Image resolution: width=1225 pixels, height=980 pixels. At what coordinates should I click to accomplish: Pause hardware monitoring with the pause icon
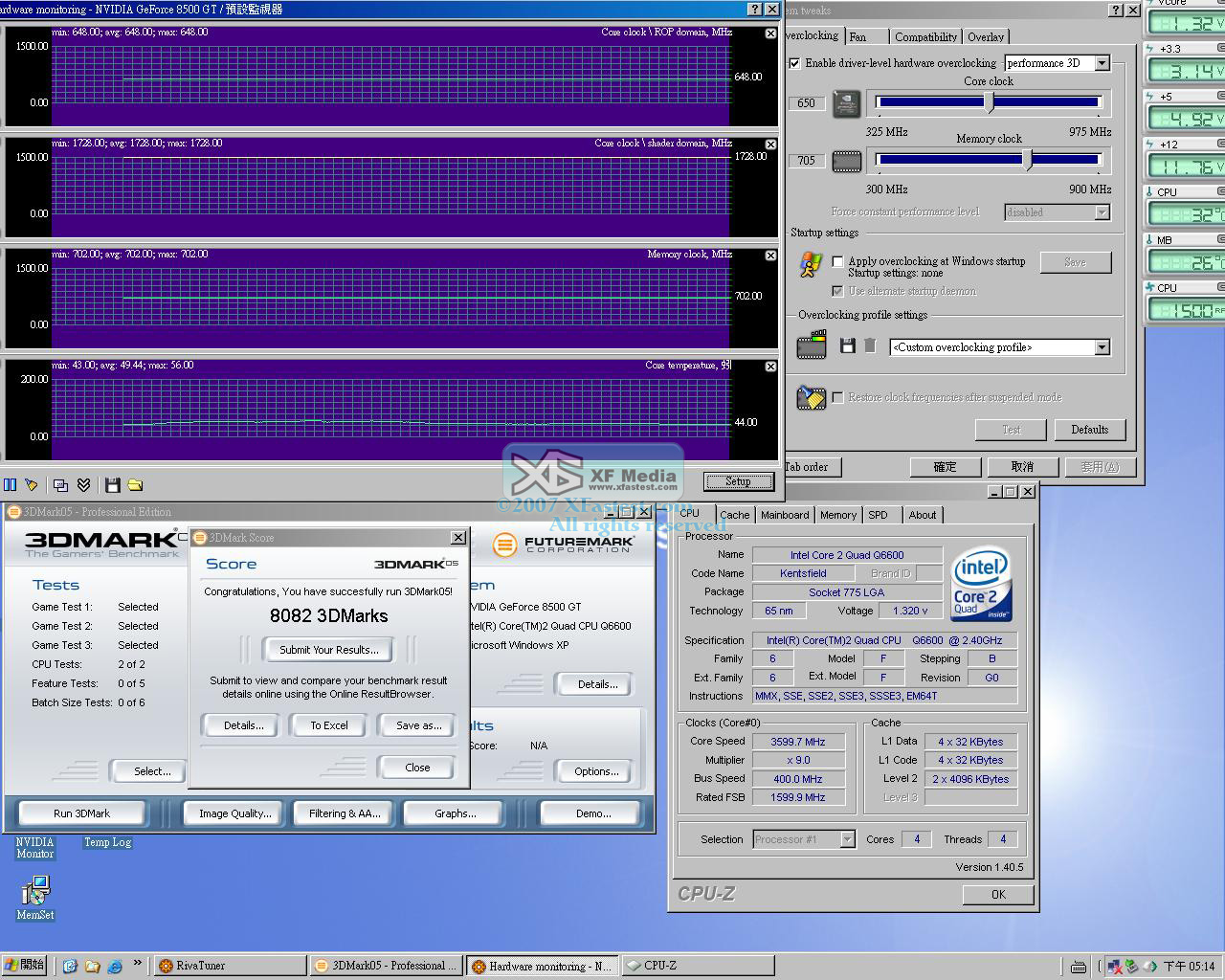point(10,485)
